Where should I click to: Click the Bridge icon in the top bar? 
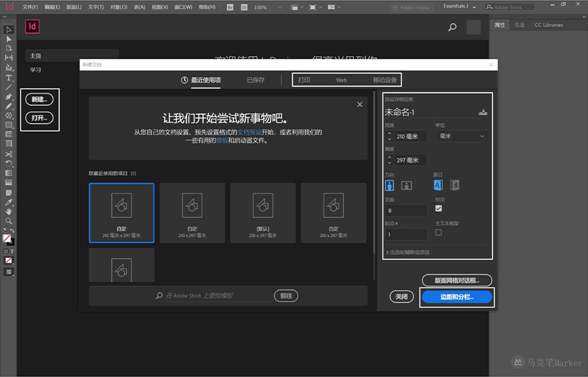pyautogui.click(x=230, y=7)
